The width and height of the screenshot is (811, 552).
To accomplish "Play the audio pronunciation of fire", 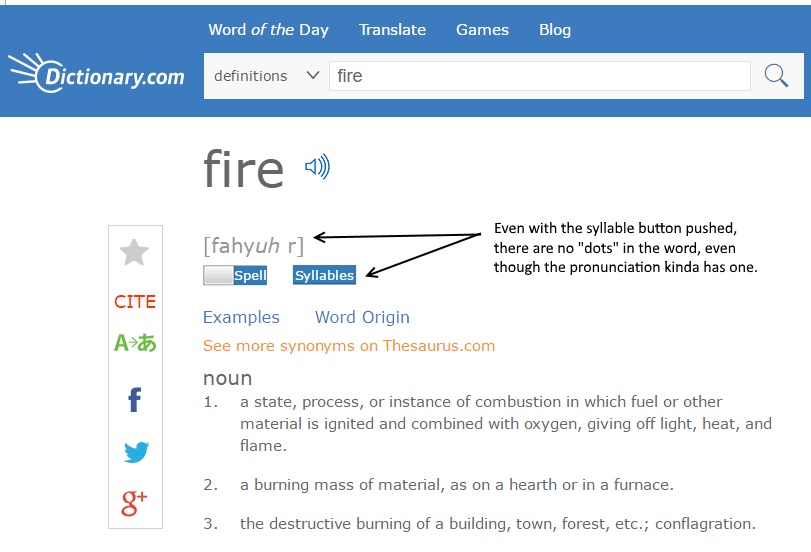I will 317,167.
